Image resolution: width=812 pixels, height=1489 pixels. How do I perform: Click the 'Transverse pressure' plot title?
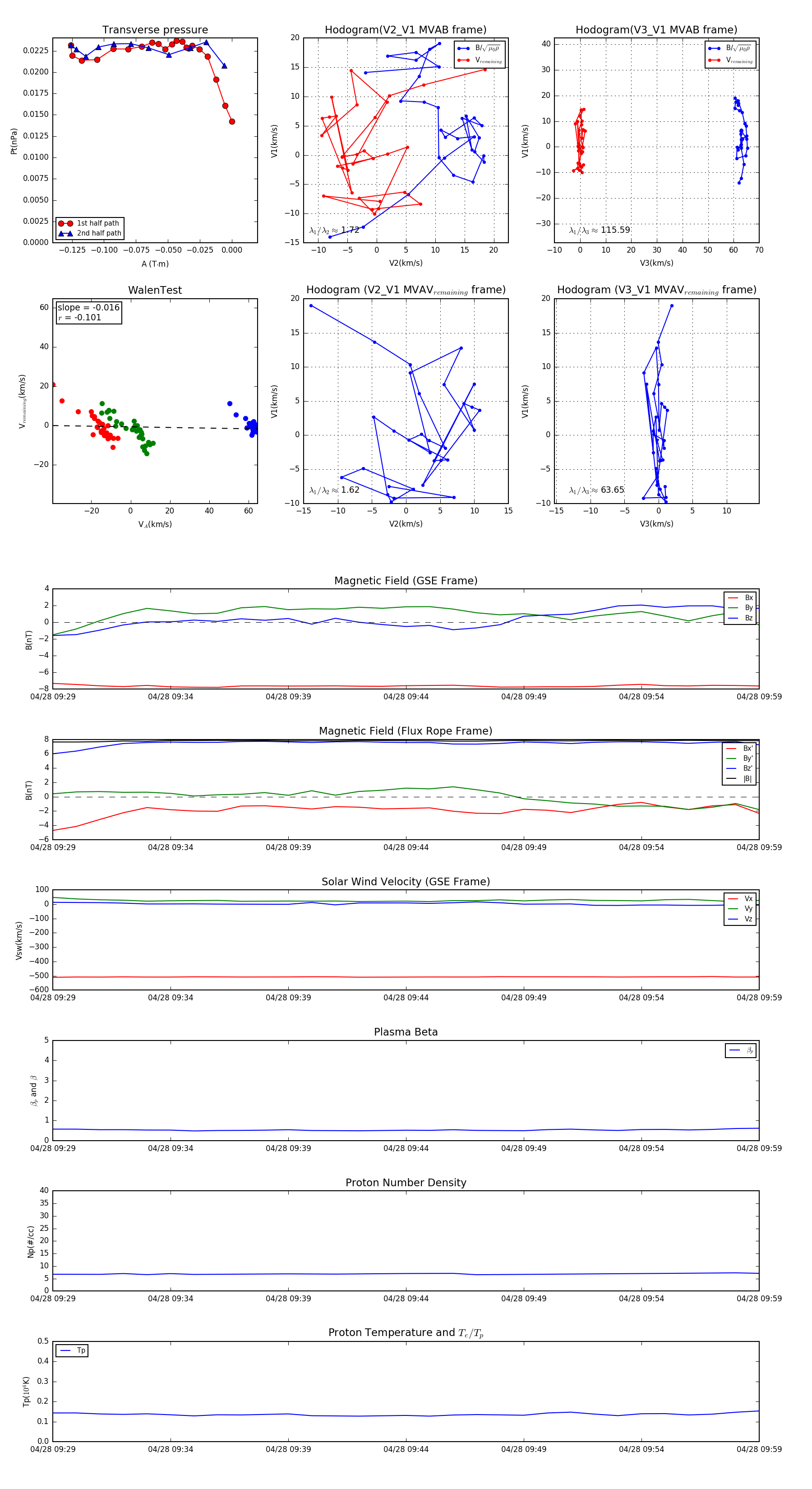155,29
